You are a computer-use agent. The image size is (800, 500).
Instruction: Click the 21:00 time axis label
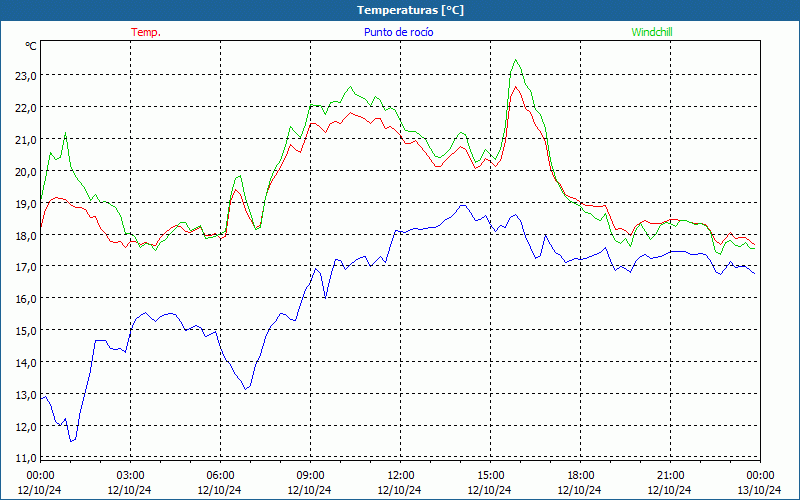[x=670, y=475]
